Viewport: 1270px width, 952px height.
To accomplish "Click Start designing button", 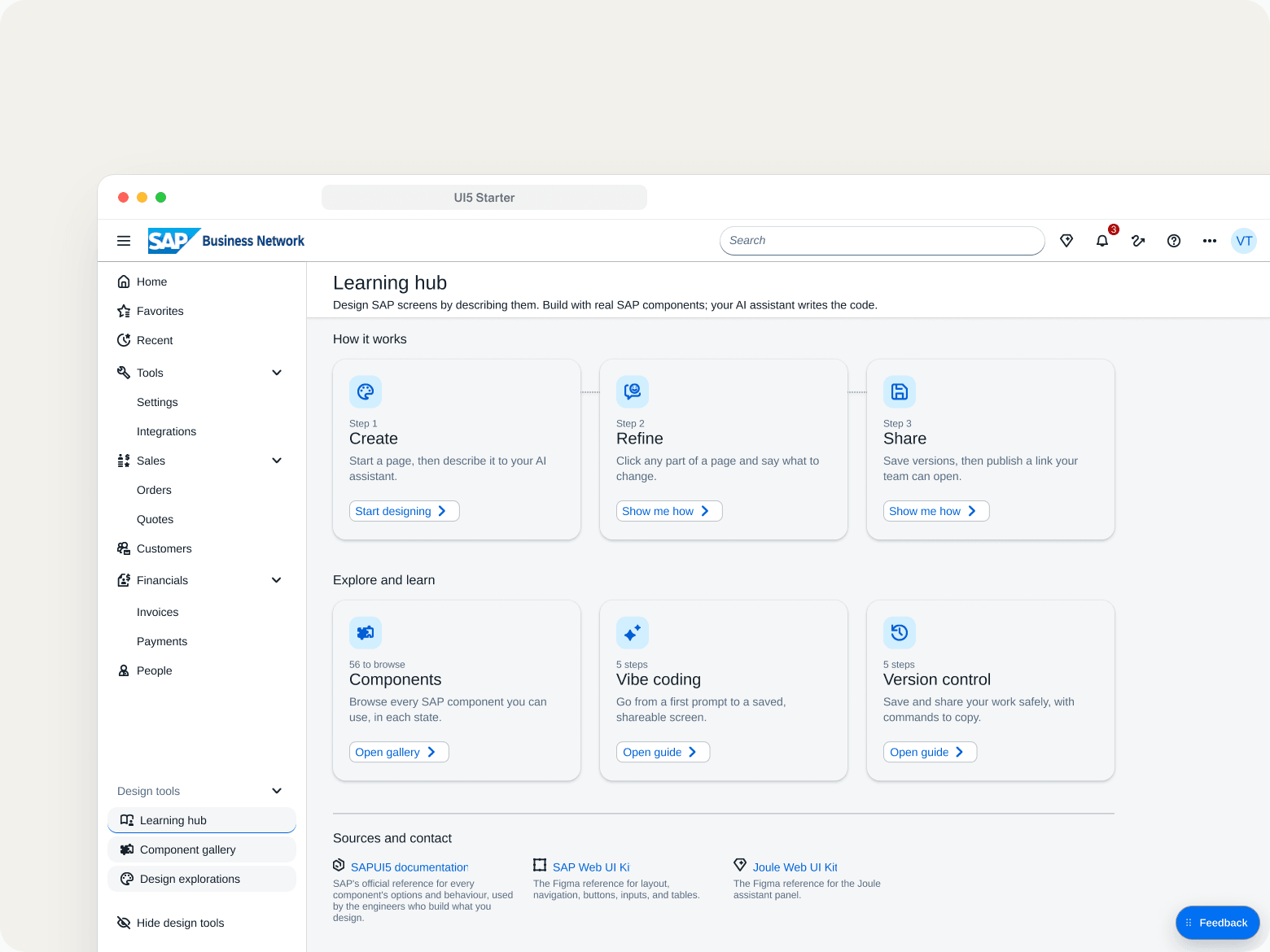I will click(405, 511).
